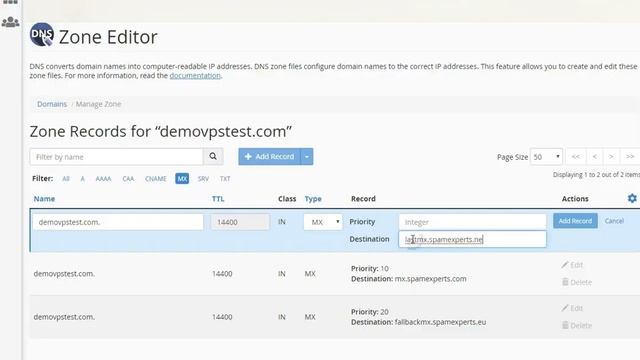Viewport: 640px width, 360px height.
Task: Go to first page of results
Action: click(x=576, y=157)
